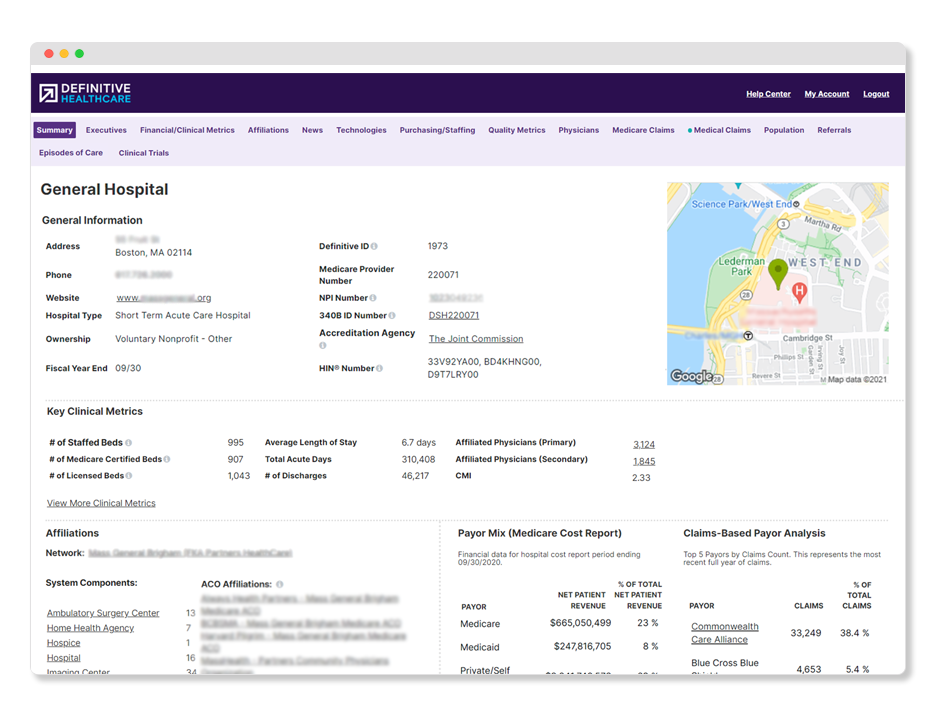Click info icon under Accreditation Agency
This screenshot has height=720, width=940.
[x=323, y=345]
